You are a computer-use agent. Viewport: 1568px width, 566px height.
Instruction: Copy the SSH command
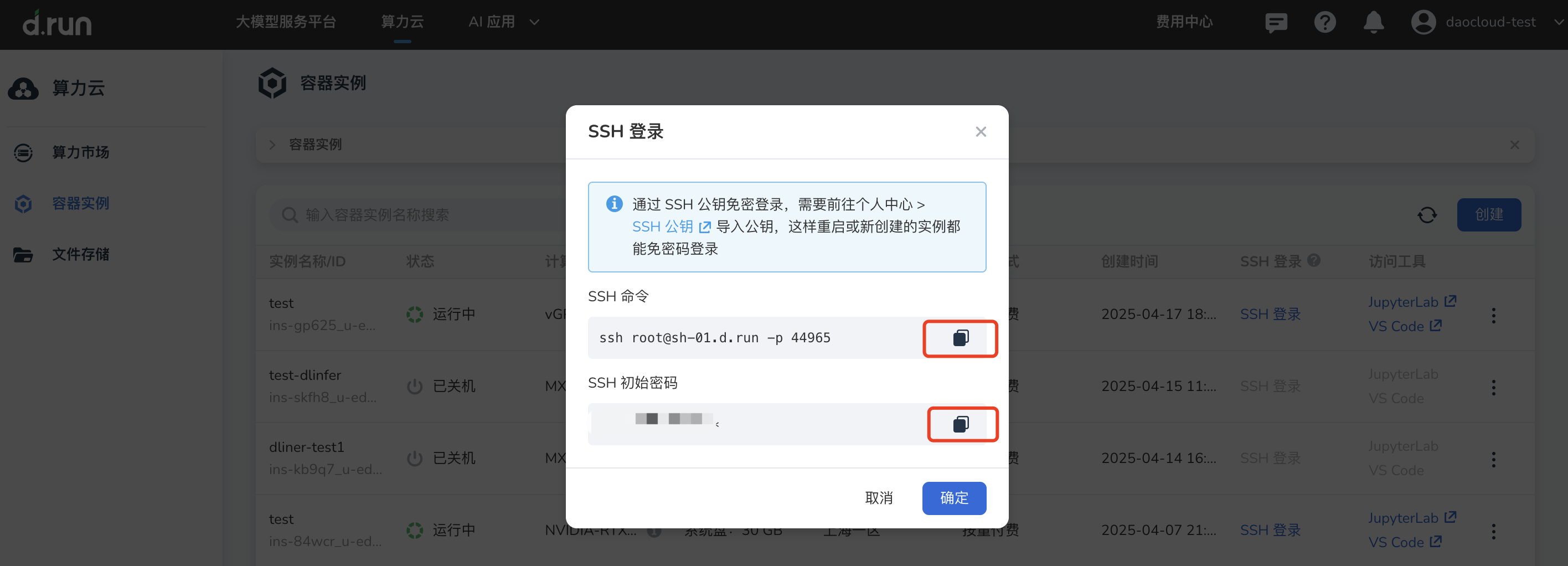pos(961,338)
